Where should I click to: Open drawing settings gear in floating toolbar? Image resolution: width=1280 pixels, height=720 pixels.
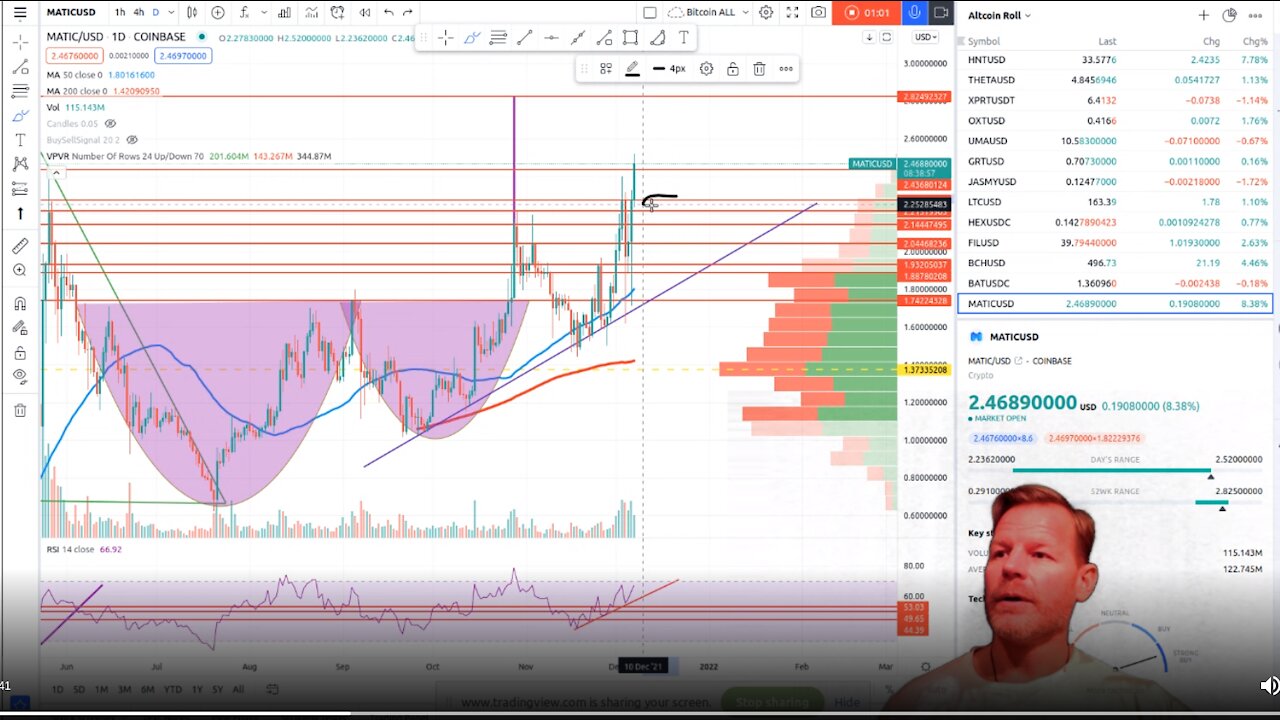tap(706, 69)
